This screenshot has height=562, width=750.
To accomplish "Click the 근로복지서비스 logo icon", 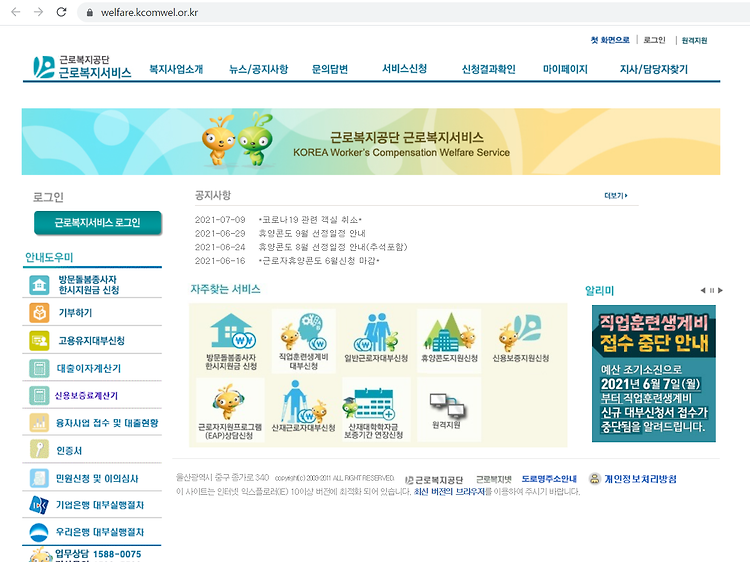I will (x=44, y=67).
